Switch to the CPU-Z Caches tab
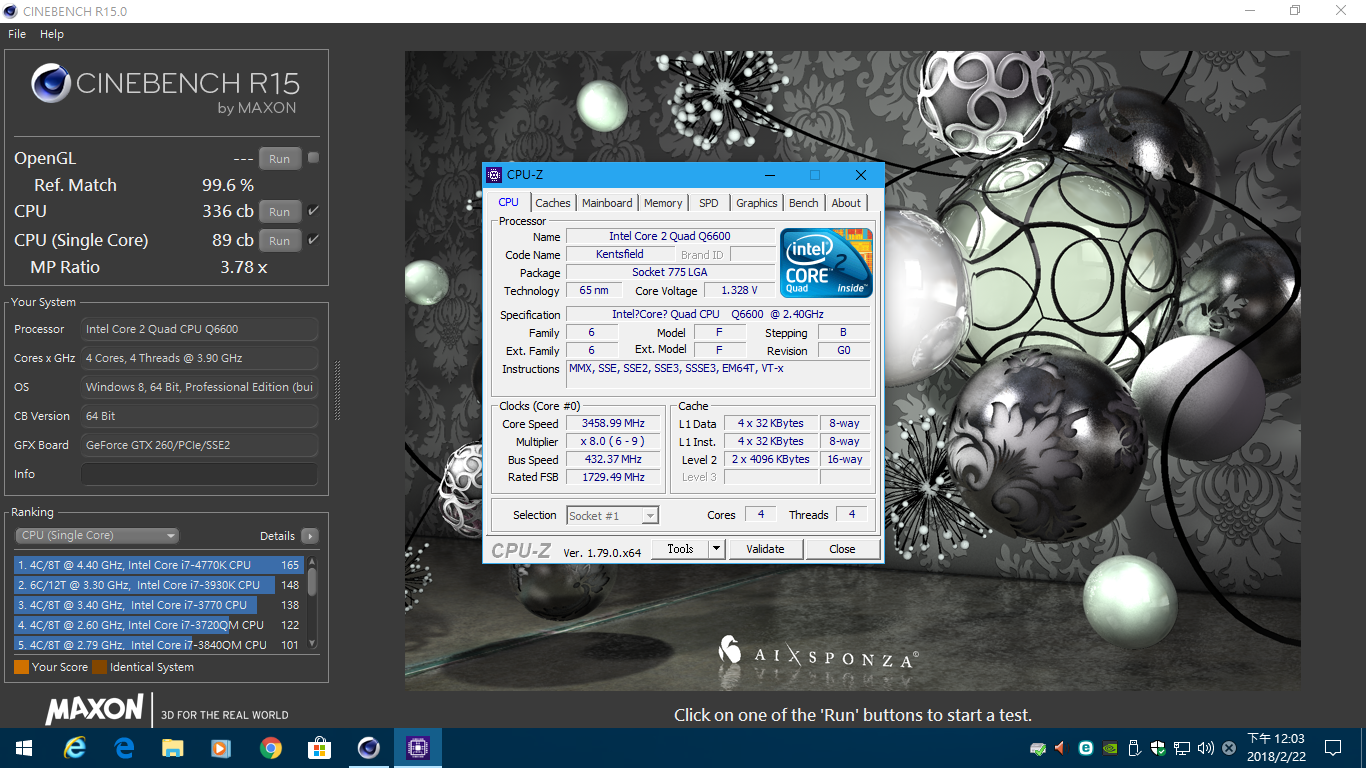This screenshot has height=768, width=1366. 553,203
